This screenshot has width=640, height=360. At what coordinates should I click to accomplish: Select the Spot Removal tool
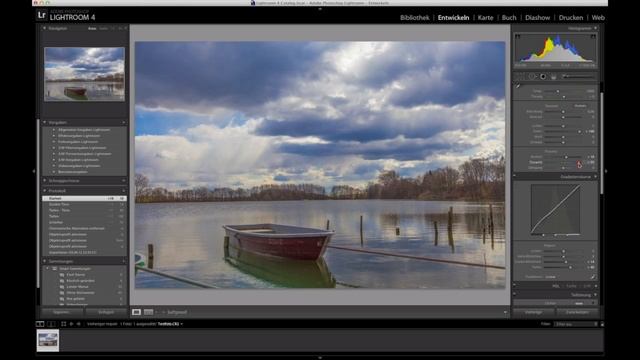(532, 76)
